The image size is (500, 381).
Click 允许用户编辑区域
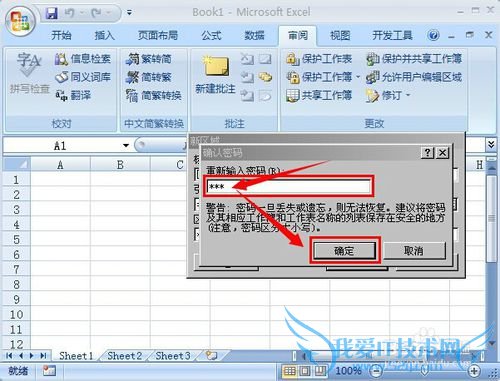414,77
